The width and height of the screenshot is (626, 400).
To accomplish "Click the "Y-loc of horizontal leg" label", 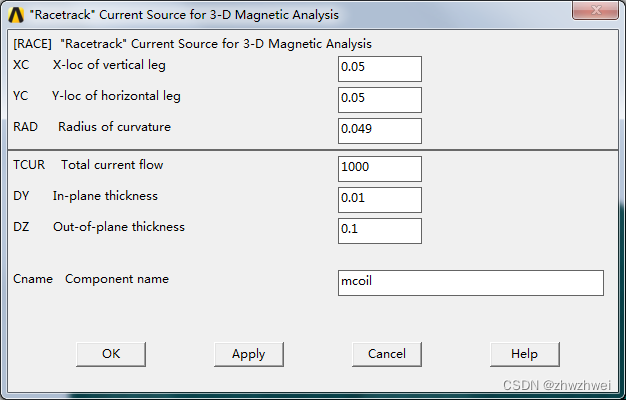I will click(x=116, y=96).
